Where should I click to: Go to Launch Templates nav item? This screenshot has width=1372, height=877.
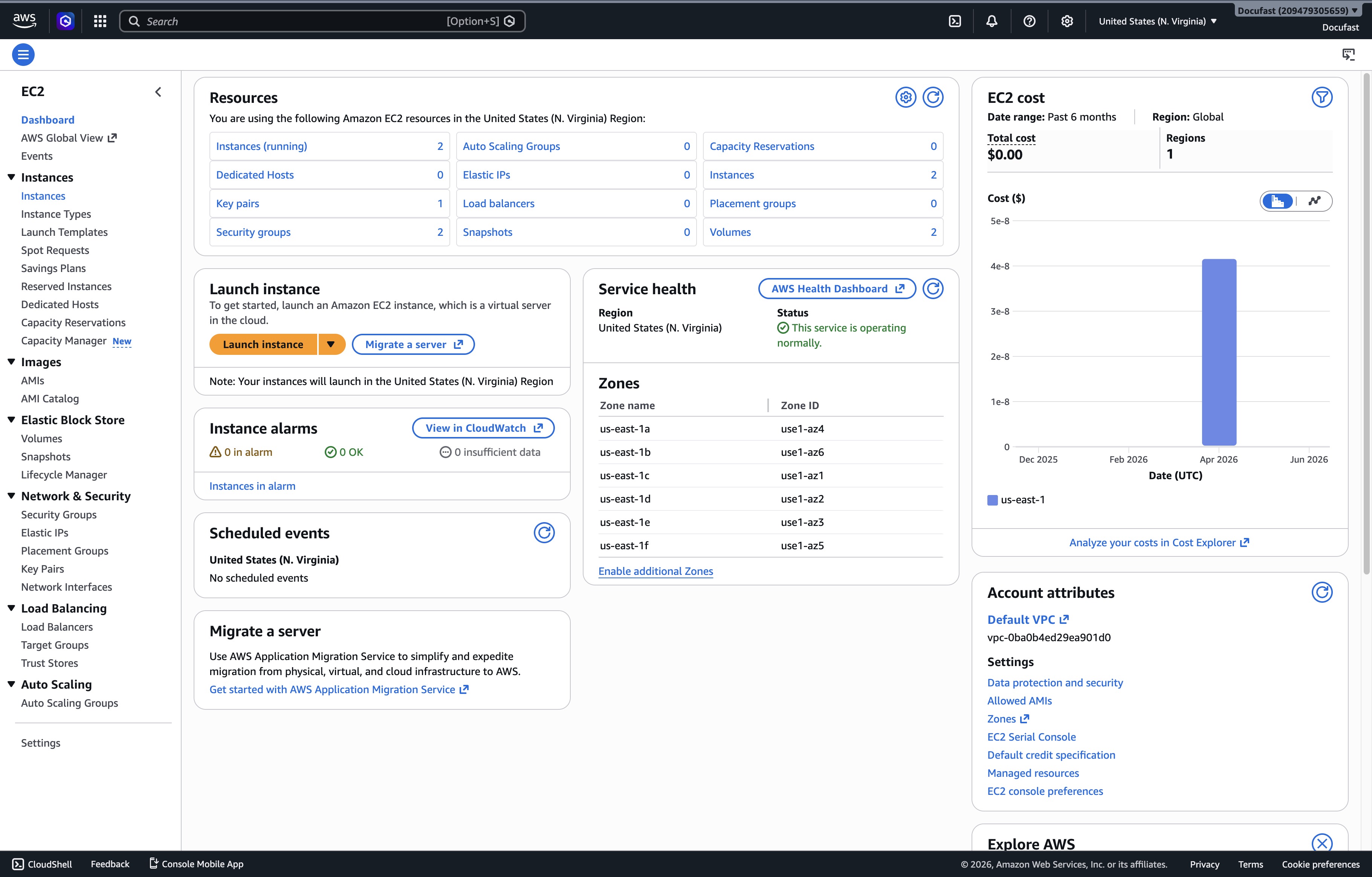click(x=64, y=232)
